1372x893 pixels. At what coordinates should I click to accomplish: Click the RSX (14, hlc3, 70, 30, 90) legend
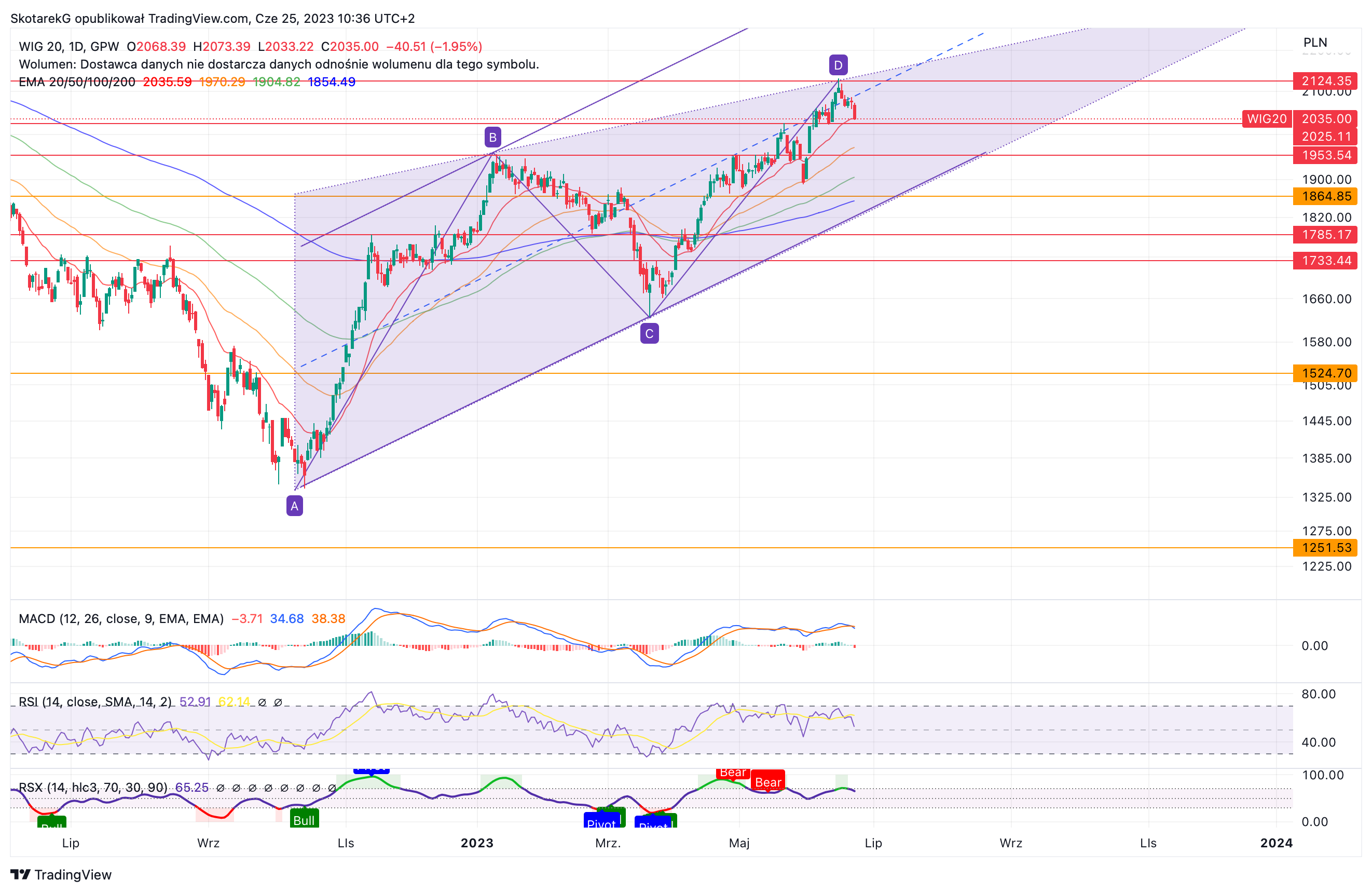tap(93, 788)
